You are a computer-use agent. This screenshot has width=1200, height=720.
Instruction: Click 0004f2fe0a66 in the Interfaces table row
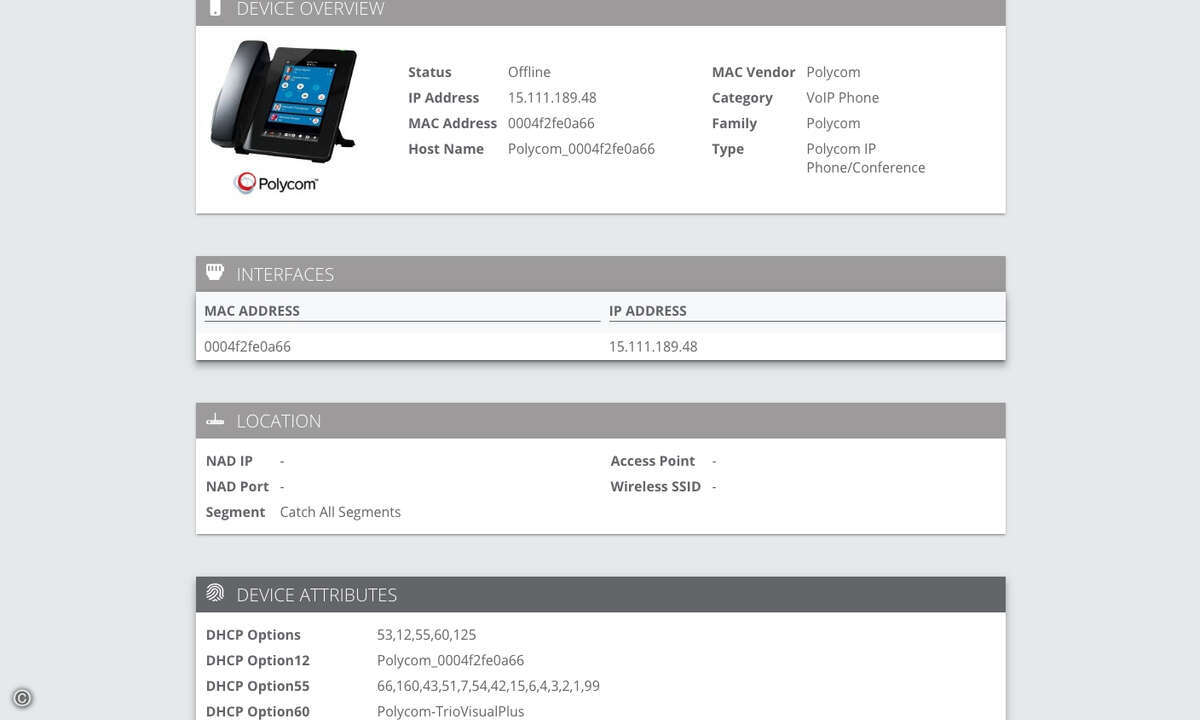coord(247,347)
